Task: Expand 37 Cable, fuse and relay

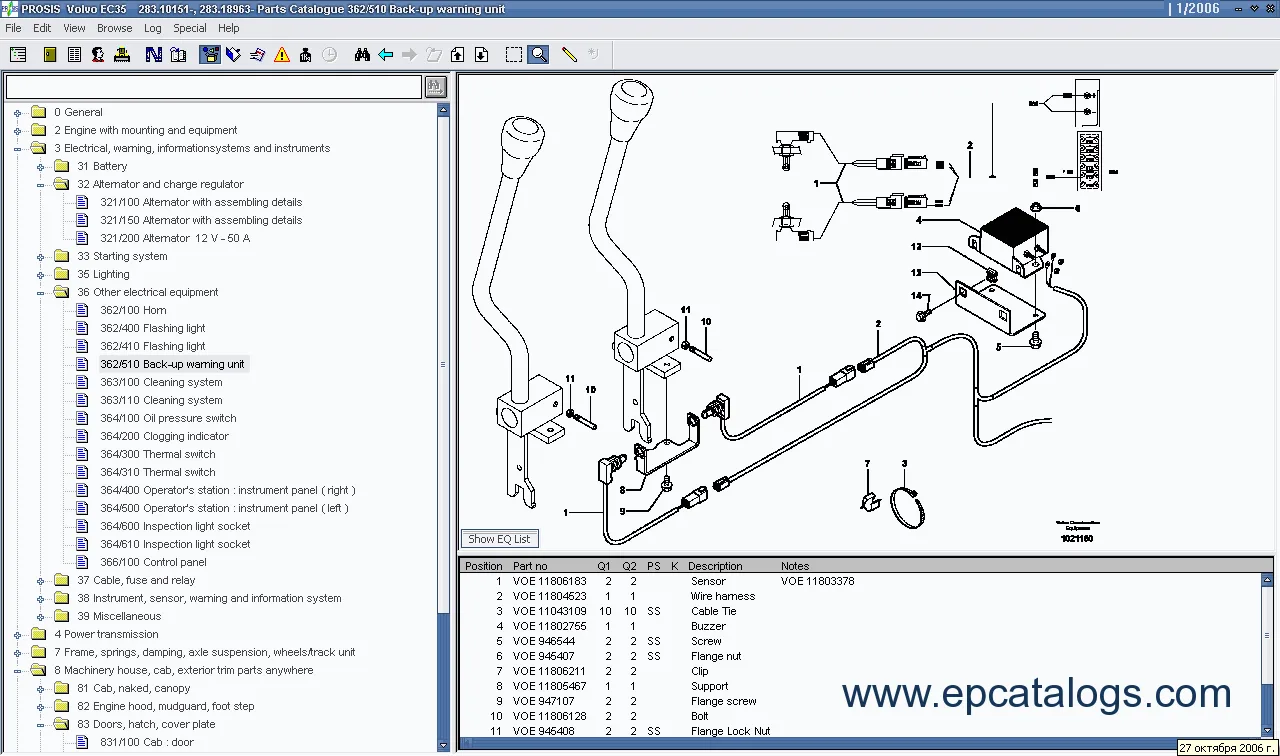Action: [40, 580]
